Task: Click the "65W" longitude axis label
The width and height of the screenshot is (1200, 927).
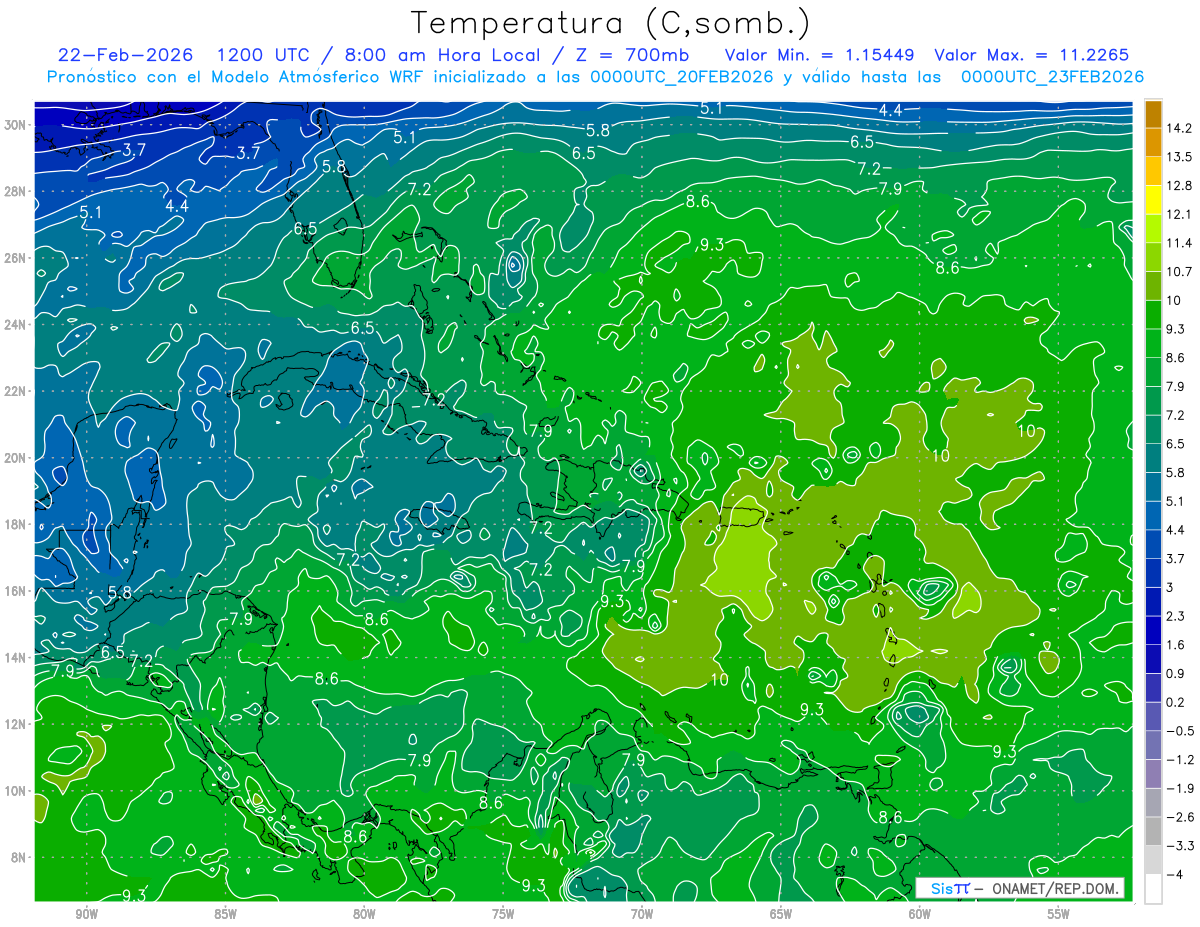Action: click(781, 914)
